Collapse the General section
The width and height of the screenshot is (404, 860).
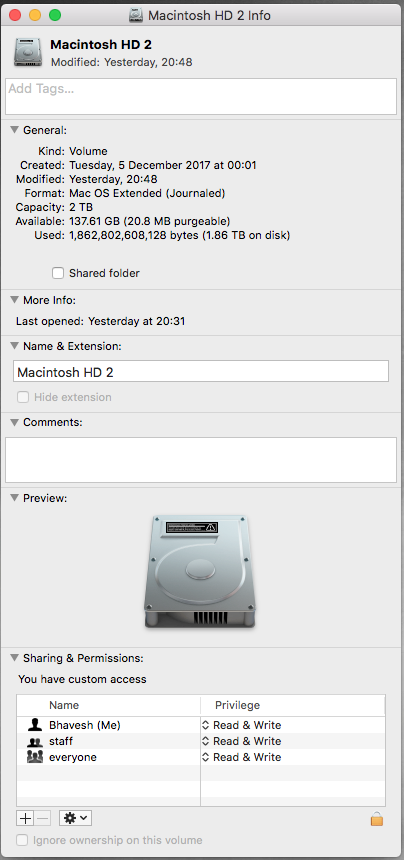tap(15, 130)
